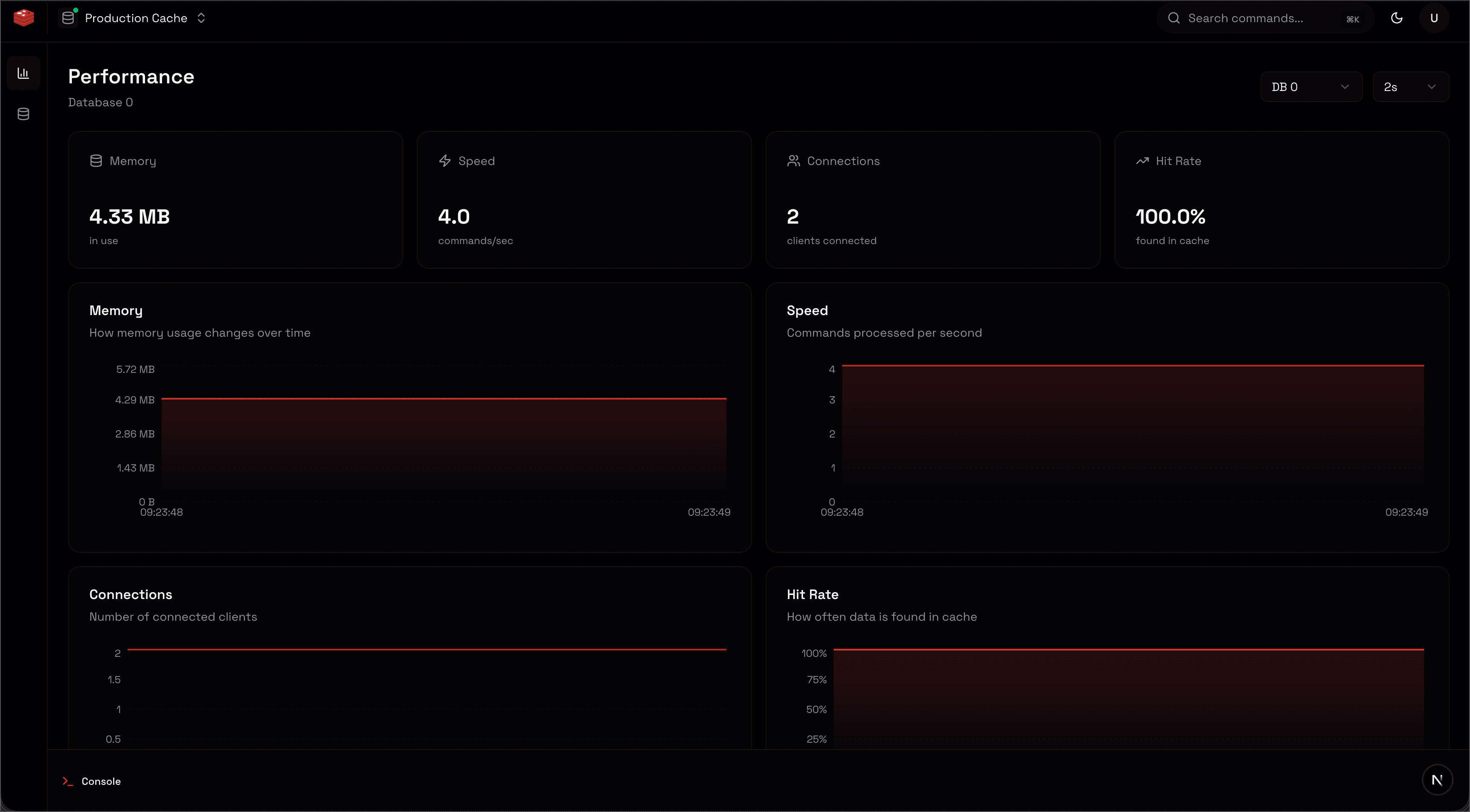Click the Memory card database icon

96,161
